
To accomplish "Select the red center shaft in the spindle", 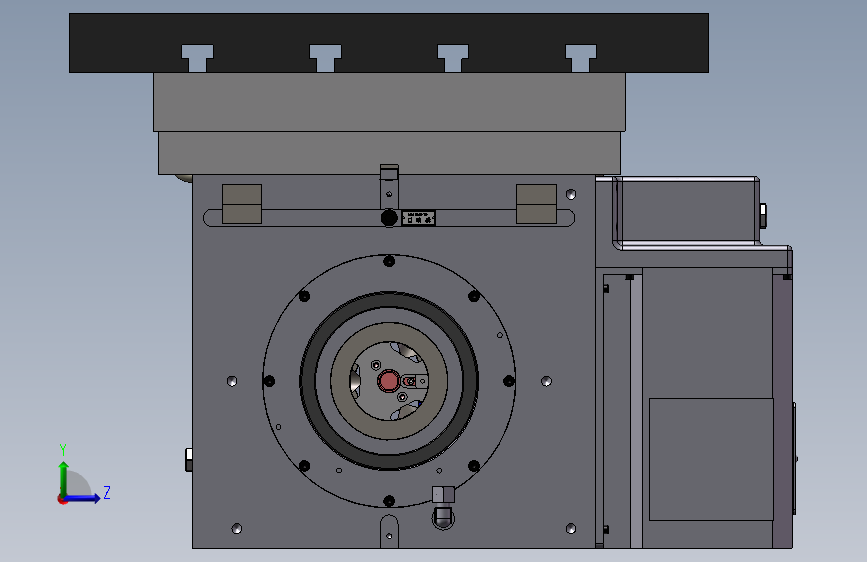I will point(389,381).
